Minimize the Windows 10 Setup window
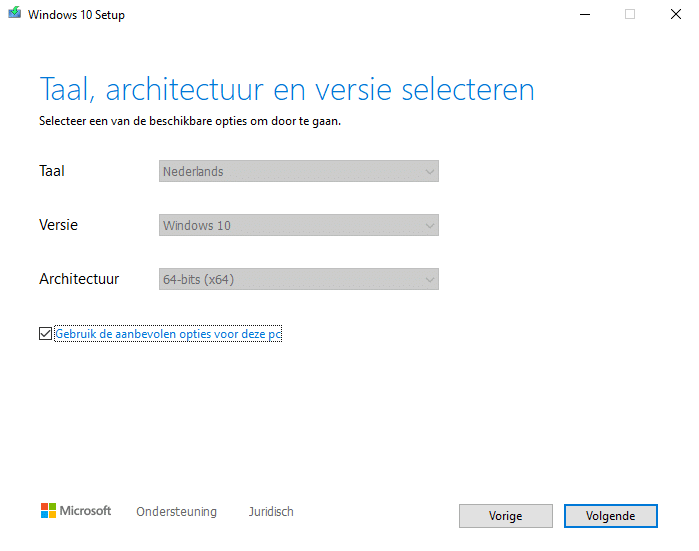Viewport: 699px width, 551px height. coord(585,14)
